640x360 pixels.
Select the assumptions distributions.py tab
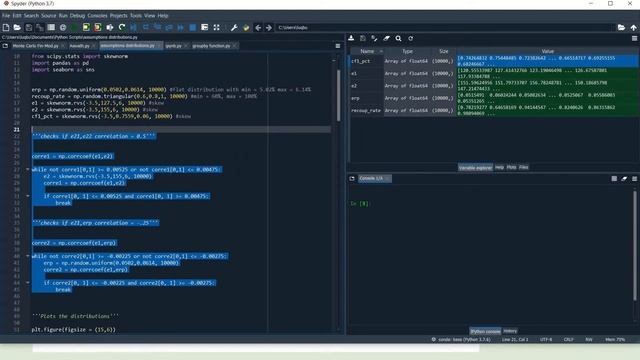127,46
